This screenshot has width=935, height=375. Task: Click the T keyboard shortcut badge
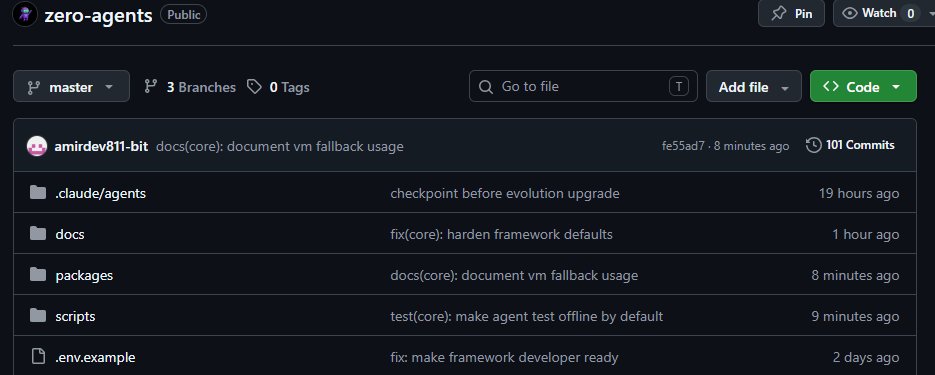[679, 86]
